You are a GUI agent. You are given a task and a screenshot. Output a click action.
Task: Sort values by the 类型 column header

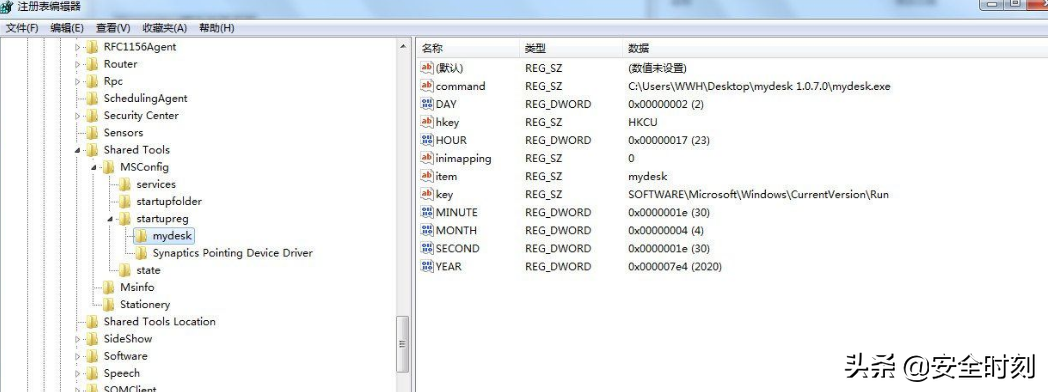571,49
